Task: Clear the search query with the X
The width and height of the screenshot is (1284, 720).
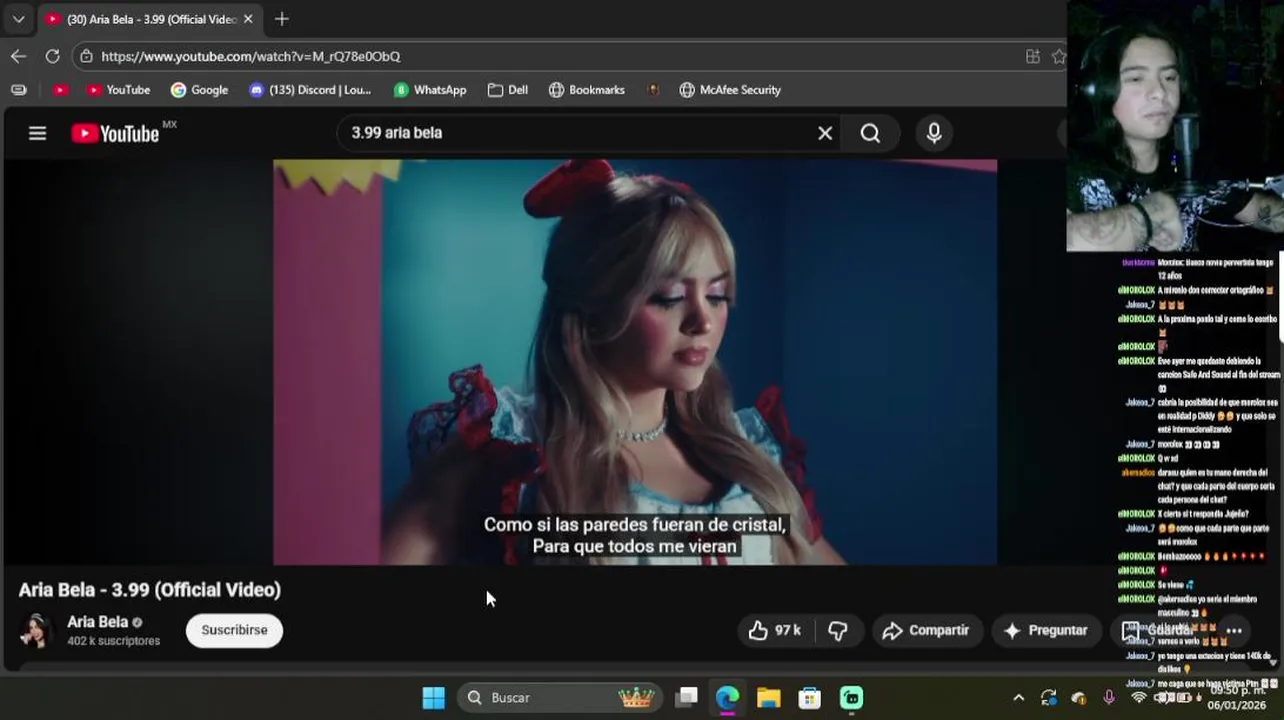Action: (825, 133)
